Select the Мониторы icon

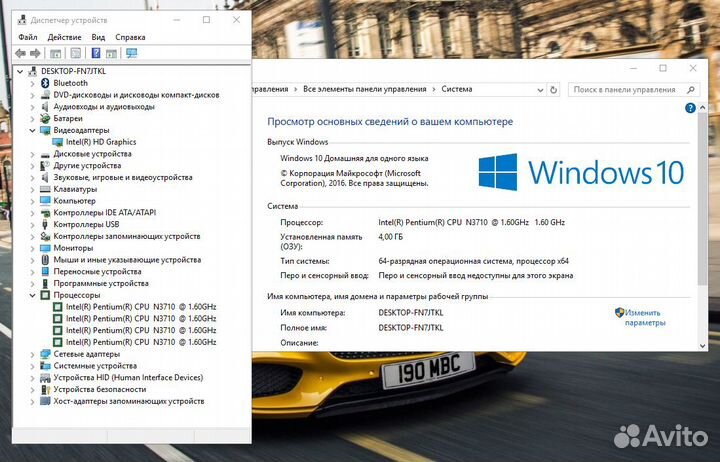45,248
